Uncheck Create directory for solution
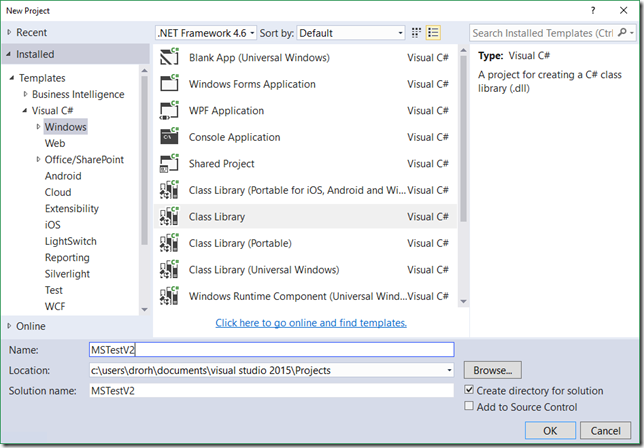Viewport: 644px width, 448px height. point(470,390)
